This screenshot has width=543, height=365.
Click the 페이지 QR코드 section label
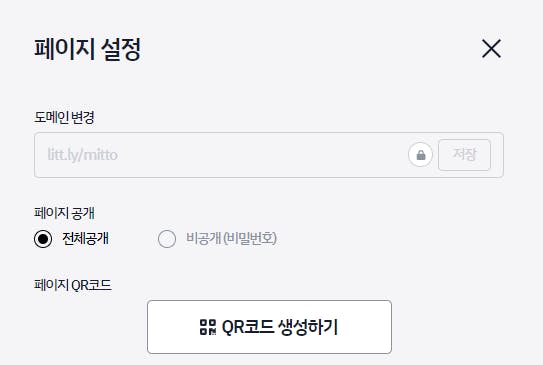(x=73, y=285)
